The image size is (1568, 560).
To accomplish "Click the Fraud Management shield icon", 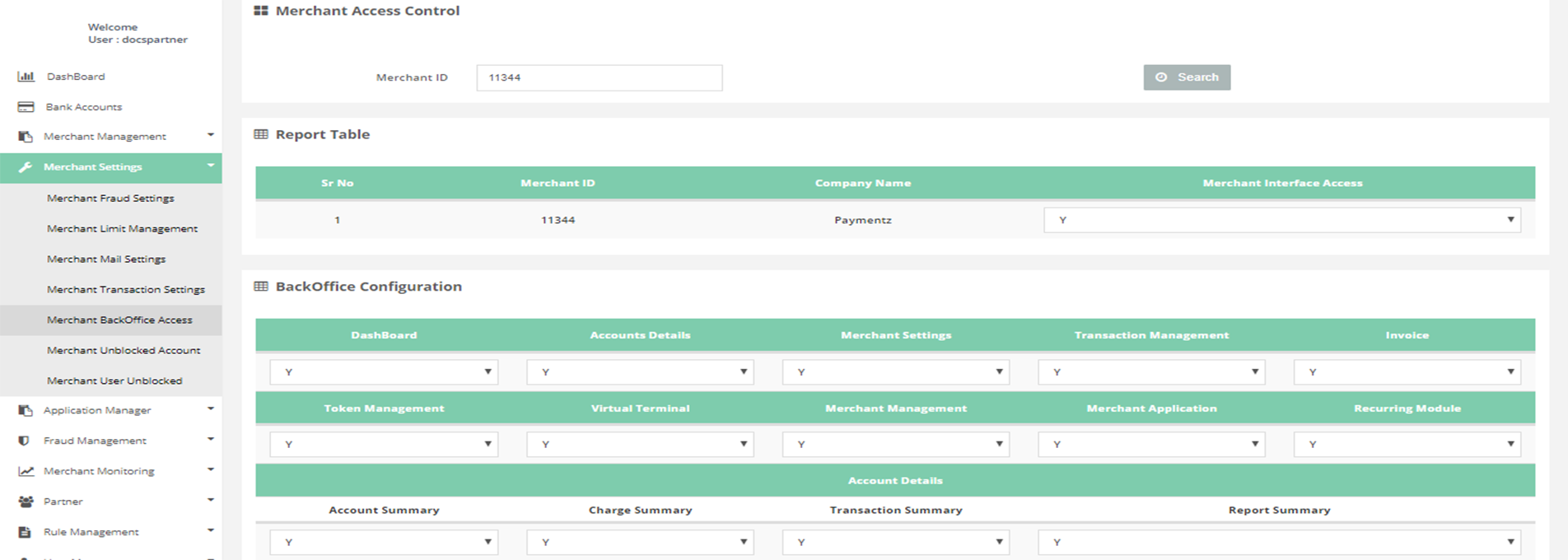I will [x=25, y=441].
